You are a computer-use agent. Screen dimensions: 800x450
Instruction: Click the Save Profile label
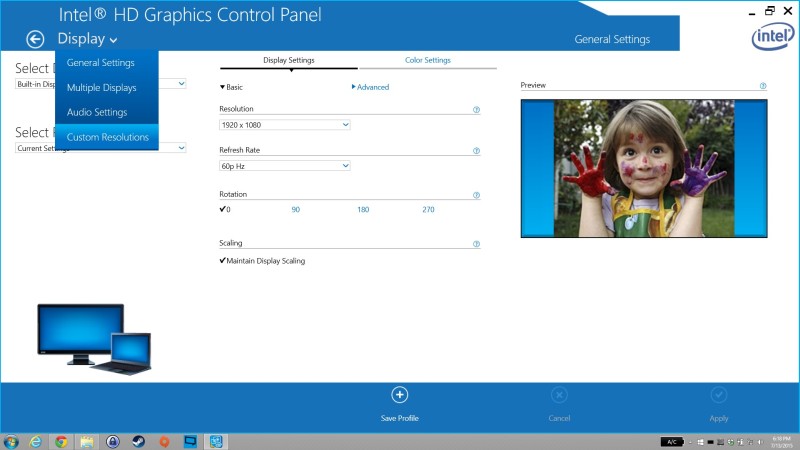pyautogui.click(x=399, y=418)
